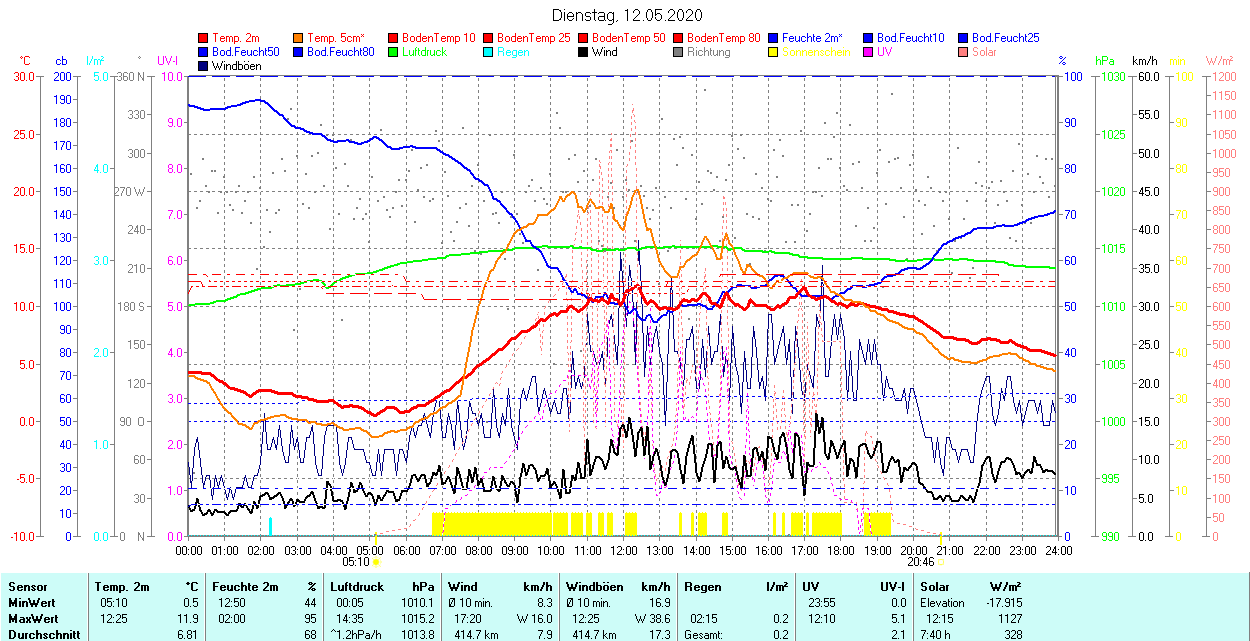Click the magenta UV legend swatch
The width and height of the screenshot is (1250, 641).
click(x=867, y=52)
